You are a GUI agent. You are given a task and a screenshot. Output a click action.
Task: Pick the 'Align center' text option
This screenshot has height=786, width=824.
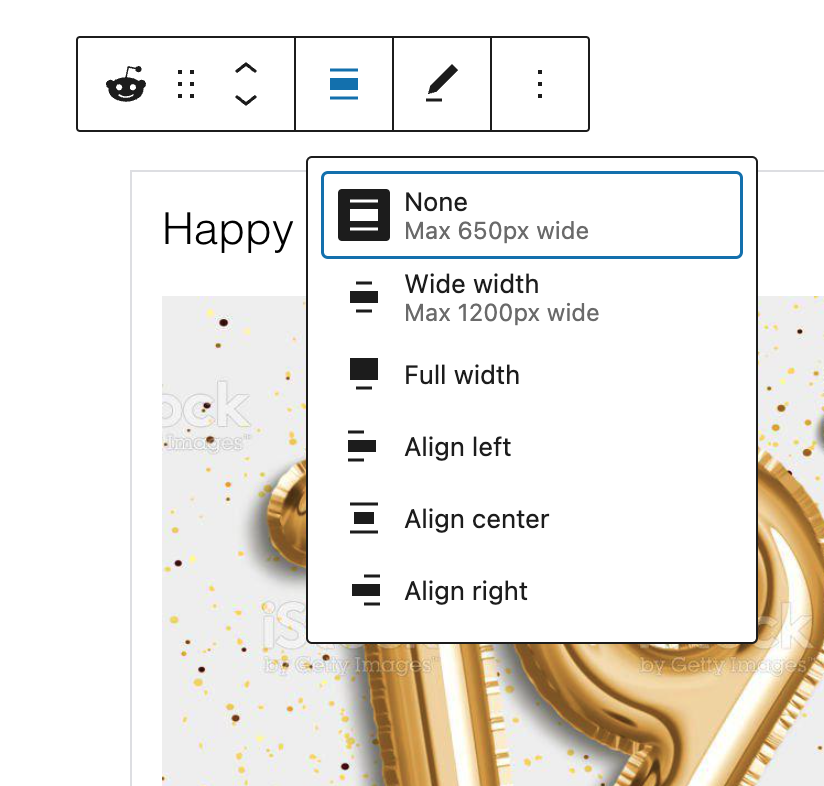(x=476, y=519)
